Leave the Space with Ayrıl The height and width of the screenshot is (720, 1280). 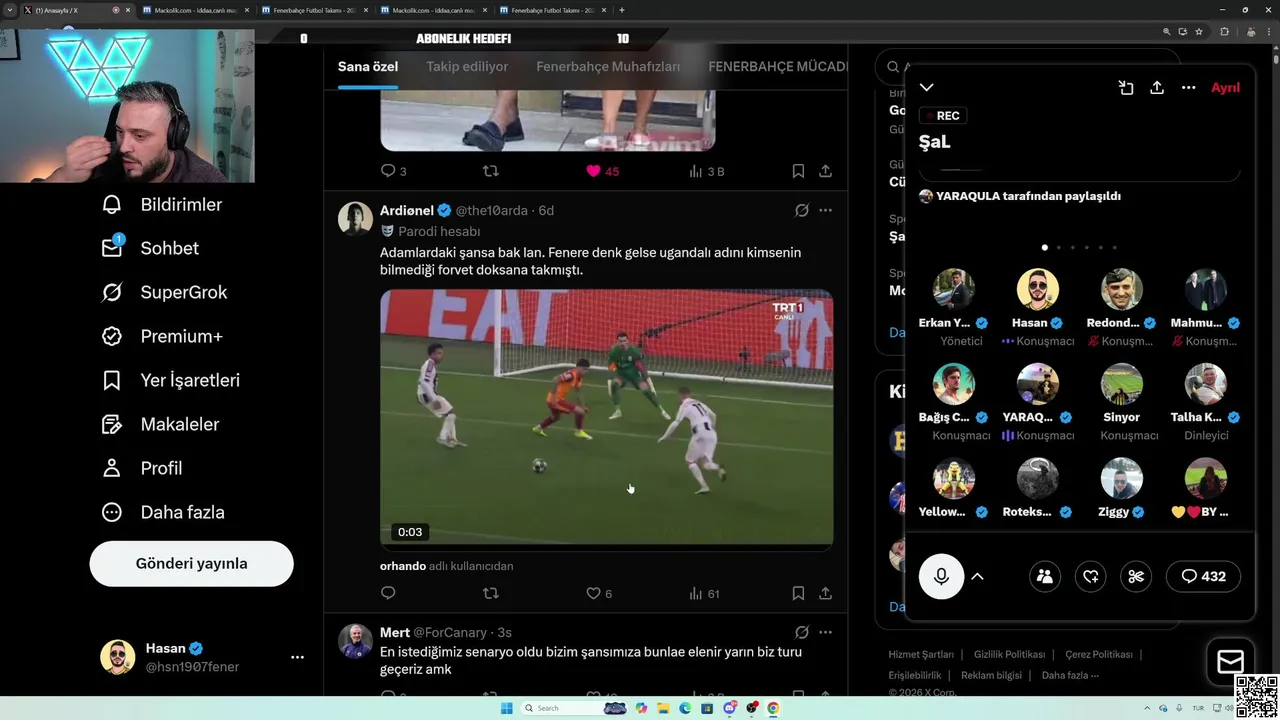click(1225, 88)
